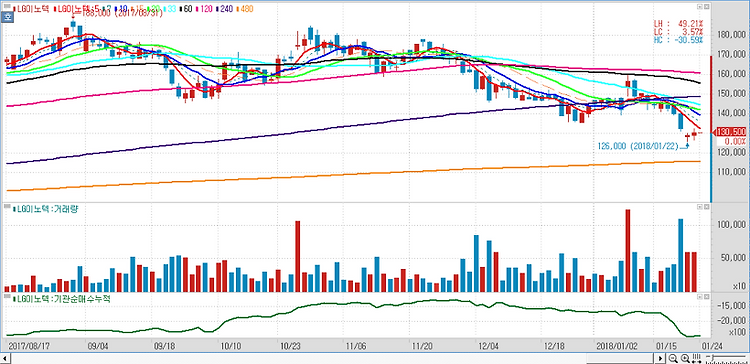Screen dimensions: 750x364
Task: Click the current price tag 130,500
Action: point(730,132)
